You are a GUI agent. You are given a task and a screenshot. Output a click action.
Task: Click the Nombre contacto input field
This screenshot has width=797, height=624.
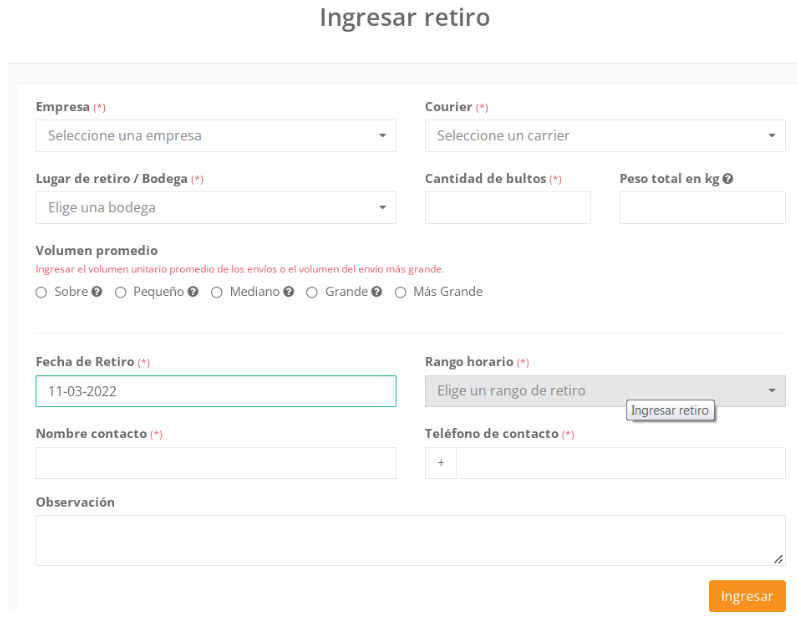(x=216, y=463)
